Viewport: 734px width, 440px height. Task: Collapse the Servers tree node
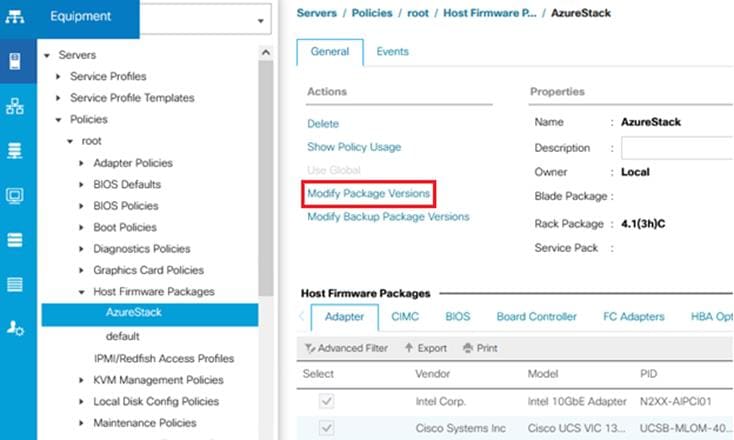coord(47,56)
